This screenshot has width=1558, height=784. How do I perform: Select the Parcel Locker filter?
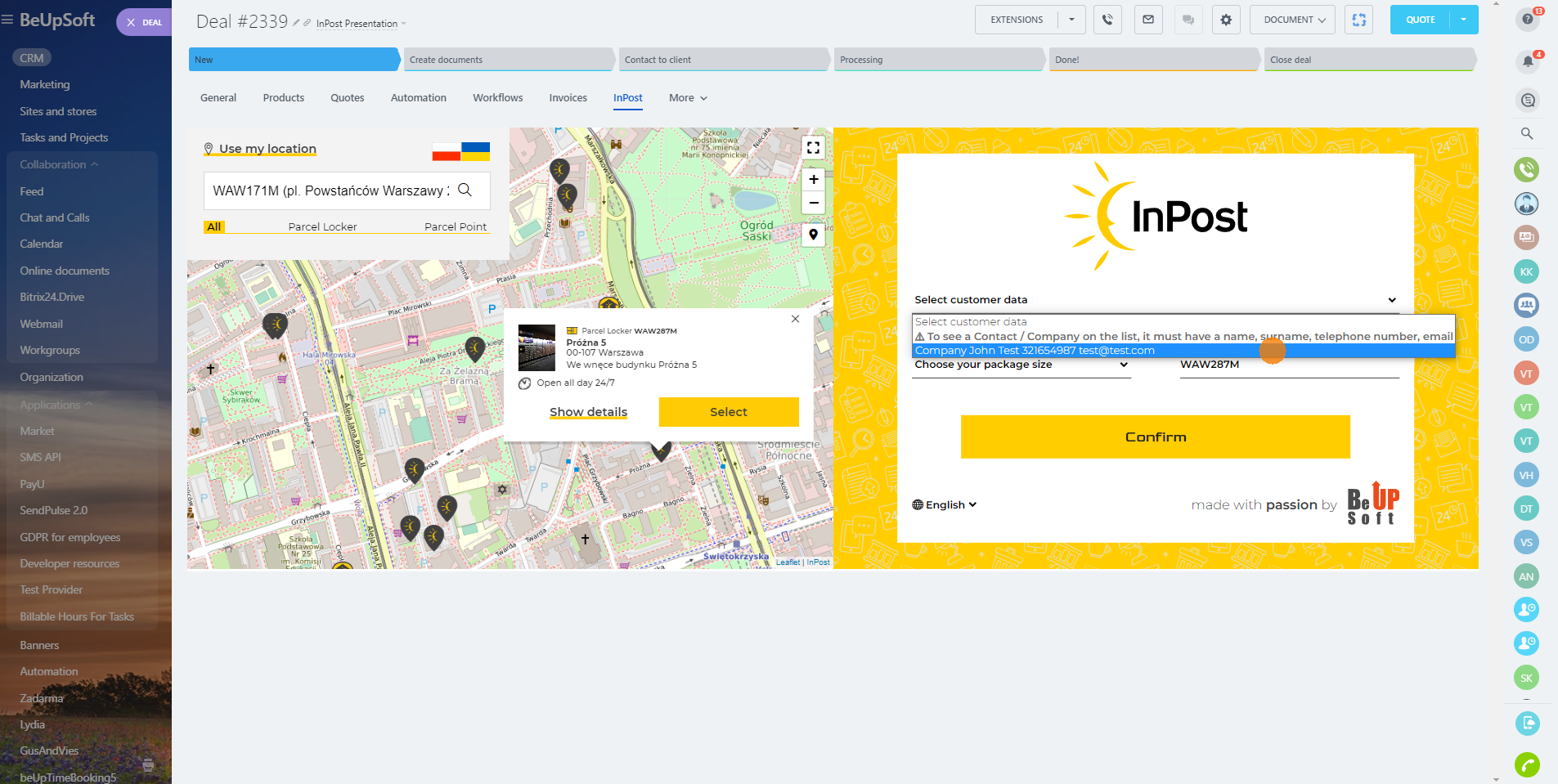[x=322, y=226]
